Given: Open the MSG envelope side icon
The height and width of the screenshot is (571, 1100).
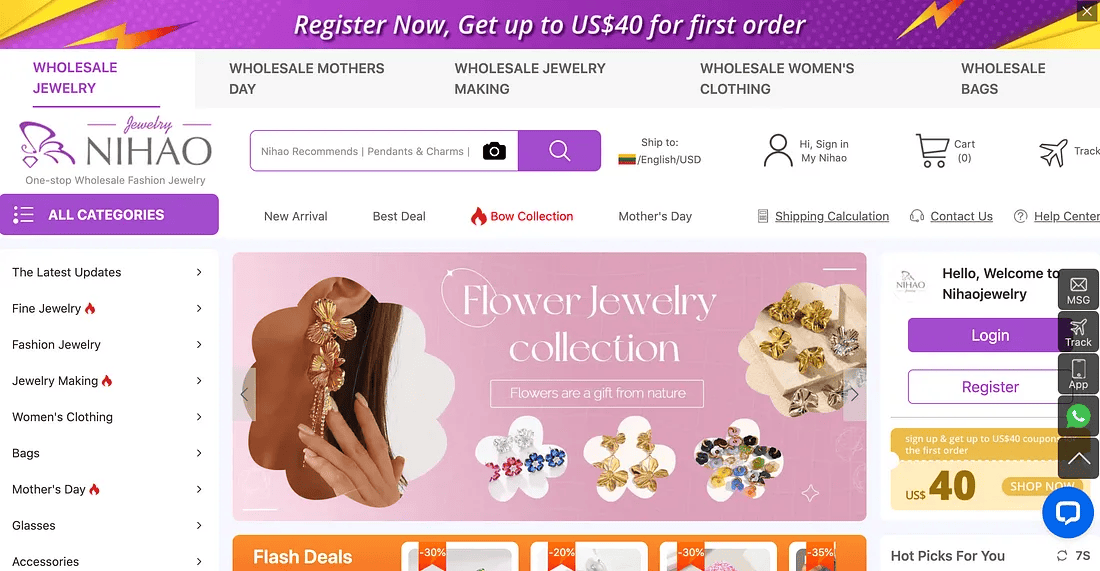Looking at the screenshot, I should pos(1078,290).
